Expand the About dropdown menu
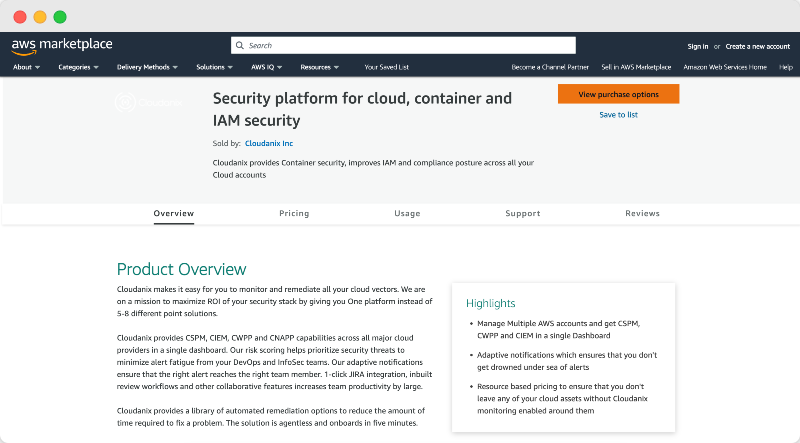 coord(27,67)
